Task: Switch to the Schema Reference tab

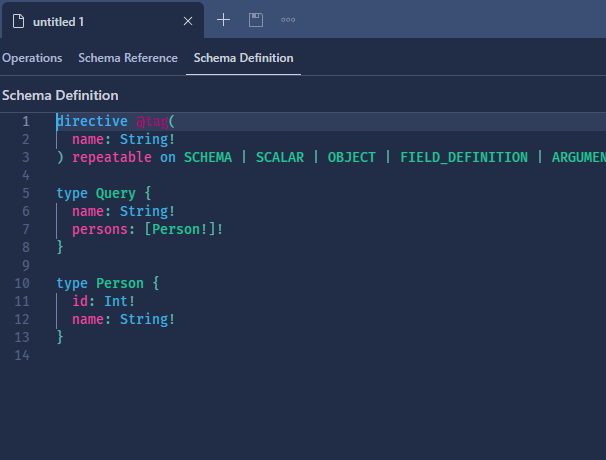Action: (128, 58)
